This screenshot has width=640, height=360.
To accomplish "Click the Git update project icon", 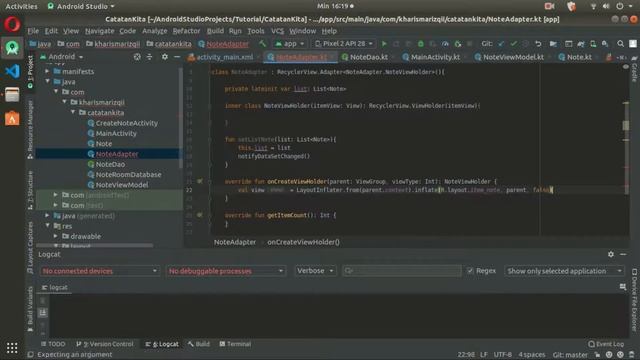I will [x=501, y=44].
